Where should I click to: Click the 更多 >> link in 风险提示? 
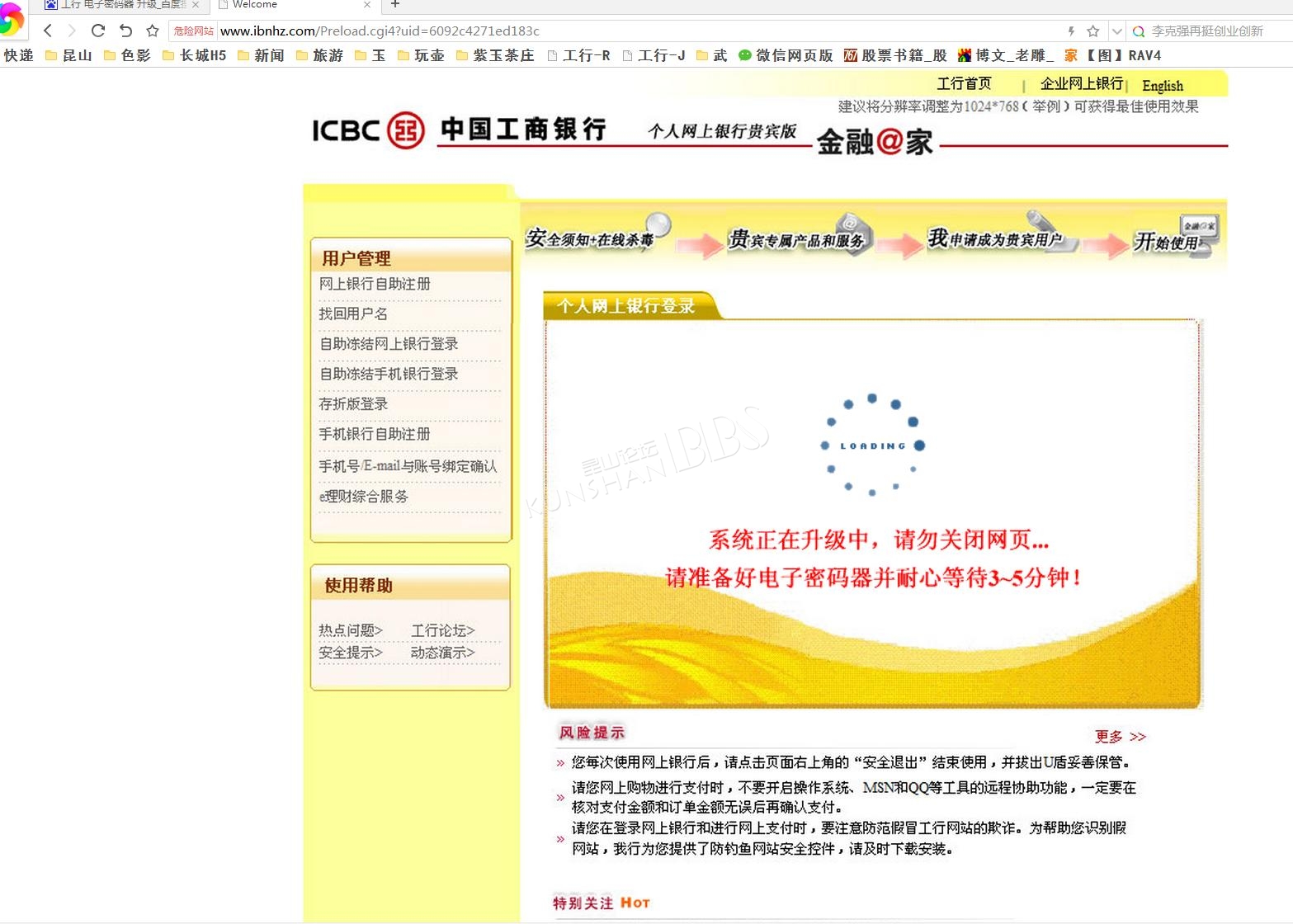tap(1120, 737)
